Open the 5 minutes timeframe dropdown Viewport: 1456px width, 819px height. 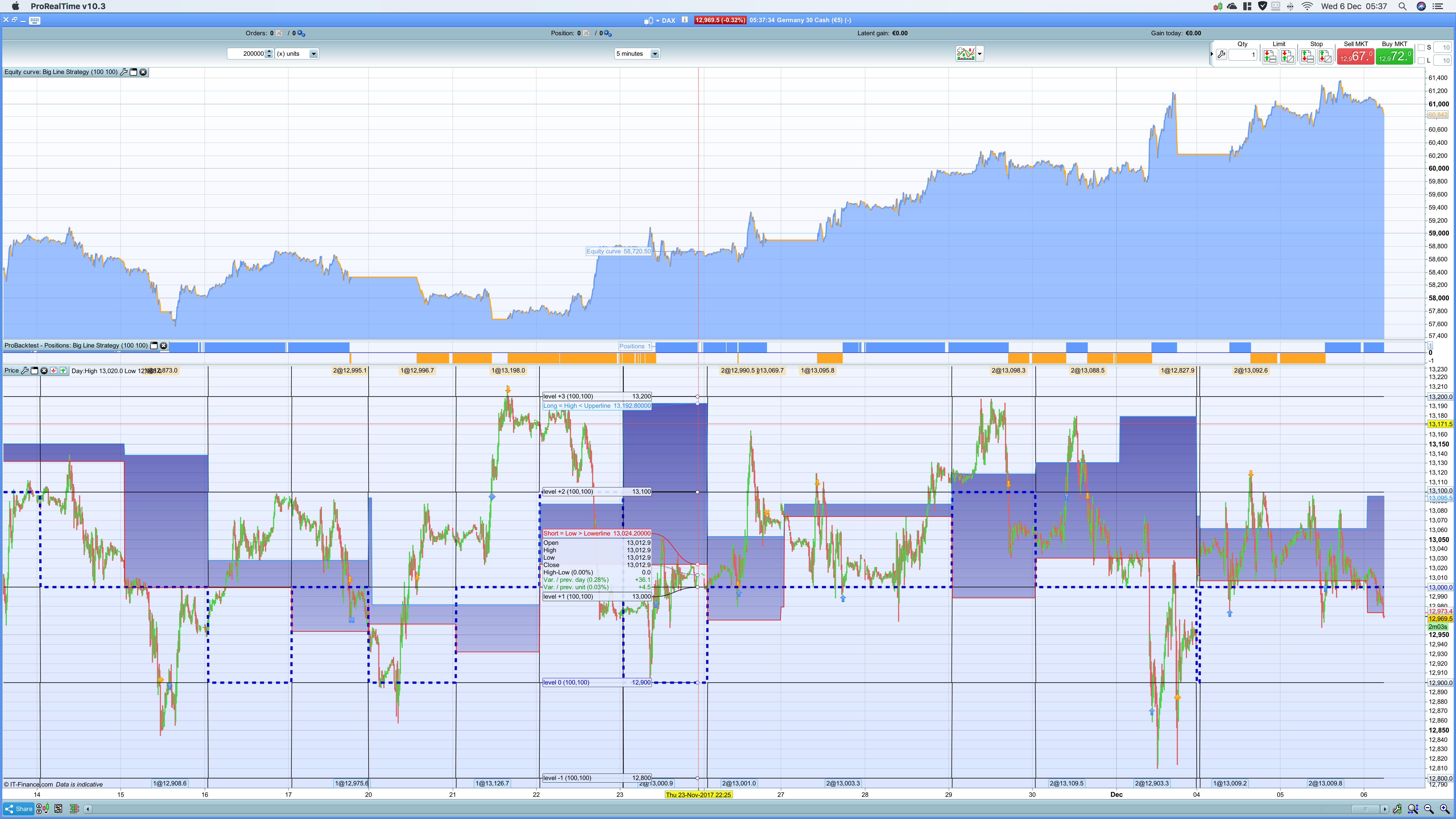coord(655,54)
